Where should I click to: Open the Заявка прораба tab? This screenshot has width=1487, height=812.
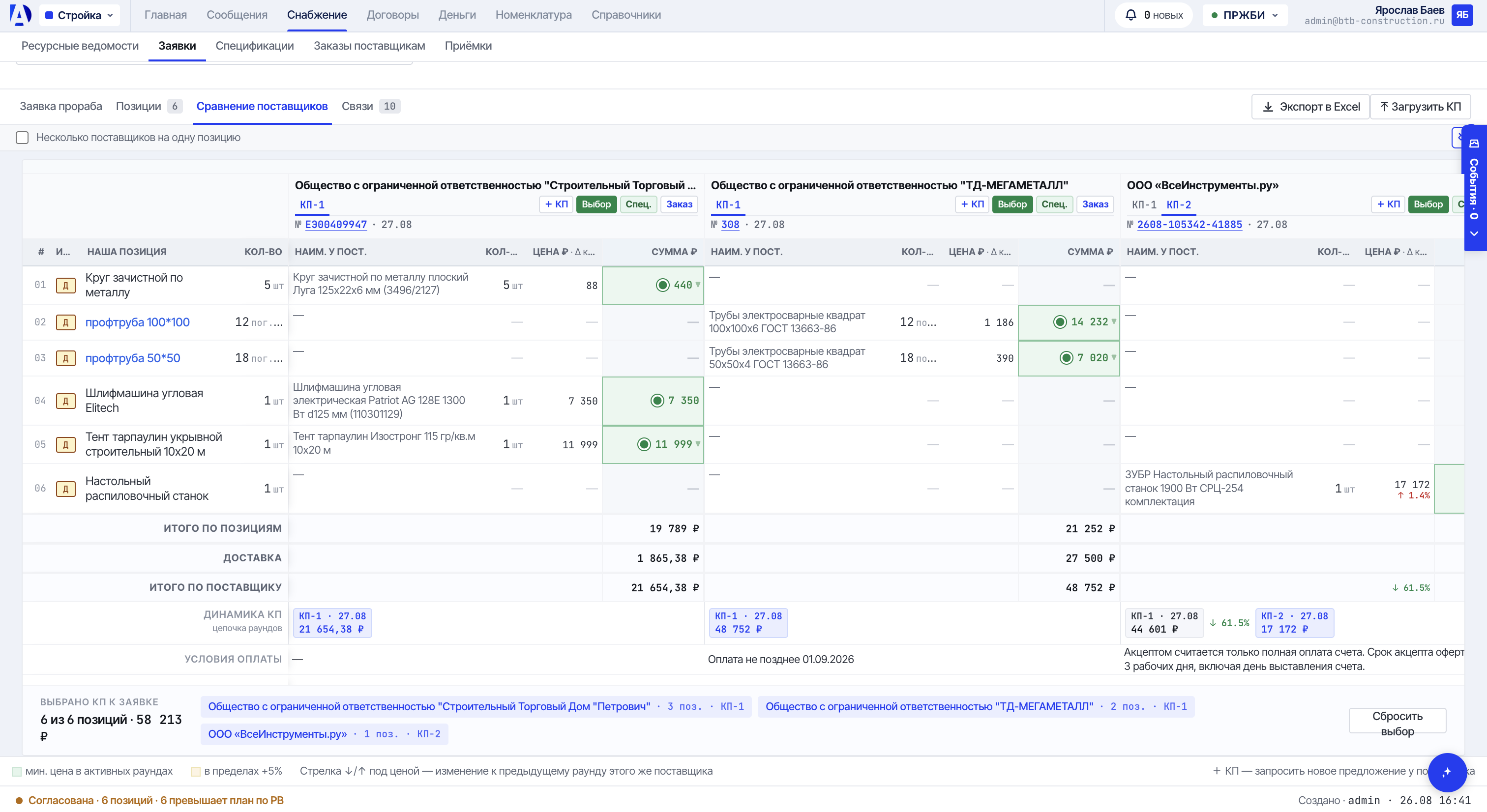(x=60, y=106)
